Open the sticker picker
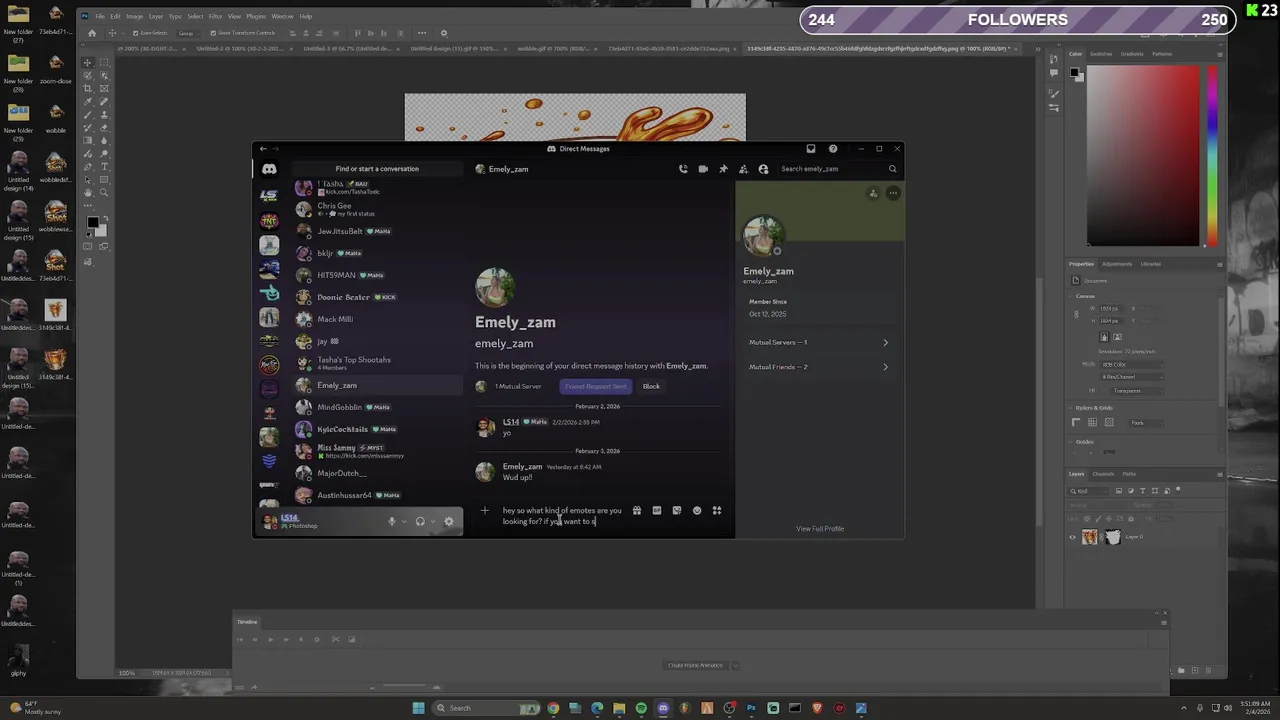Image resolution: width=1280 pixels, height=720 pixels. coord(677,511)
